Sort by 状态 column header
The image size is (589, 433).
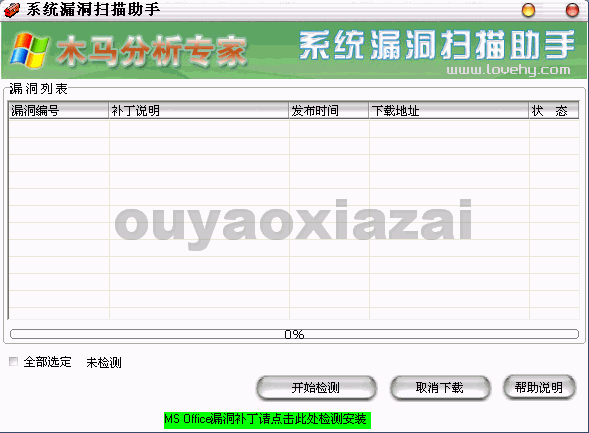tap(554, 111)
